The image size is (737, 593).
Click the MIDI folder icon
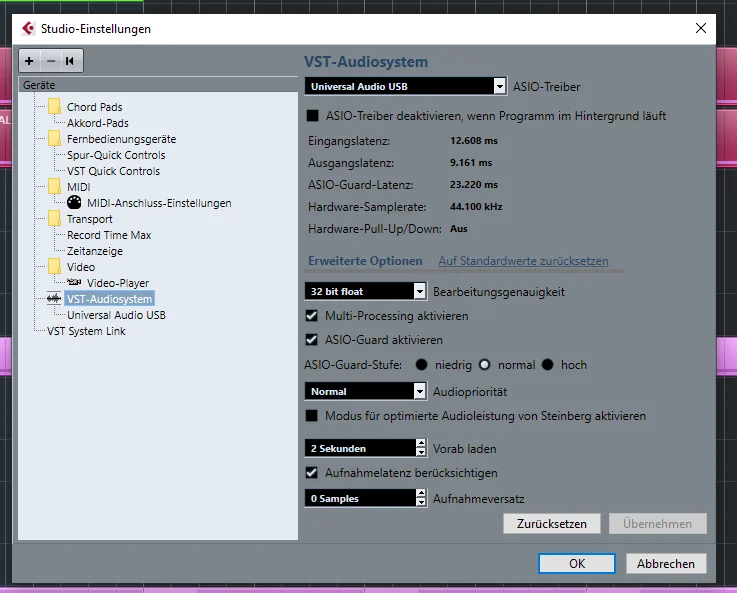coord(55,187)
